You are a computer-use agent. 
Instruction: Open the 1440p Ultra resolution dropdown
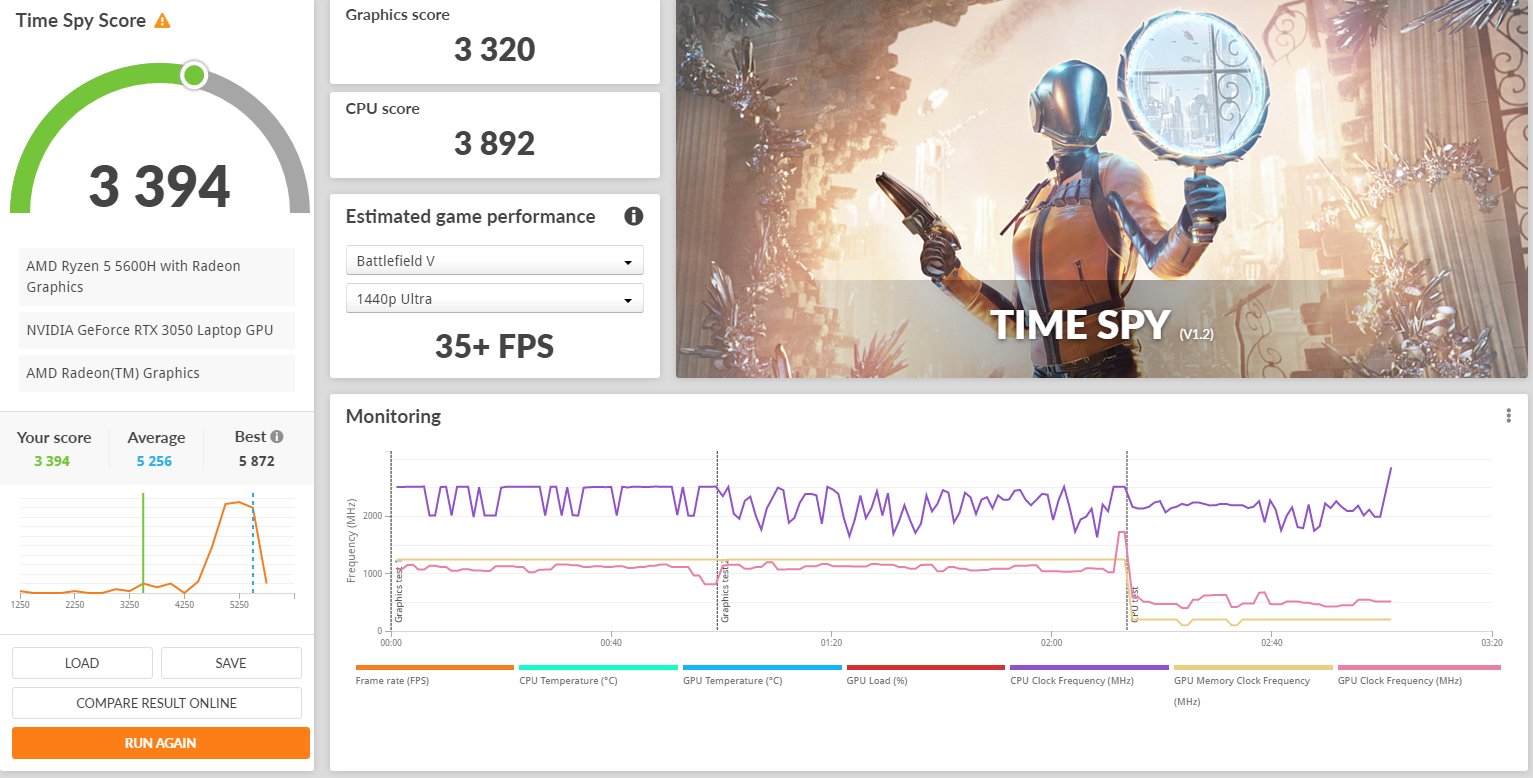click(x=495, y=299)
